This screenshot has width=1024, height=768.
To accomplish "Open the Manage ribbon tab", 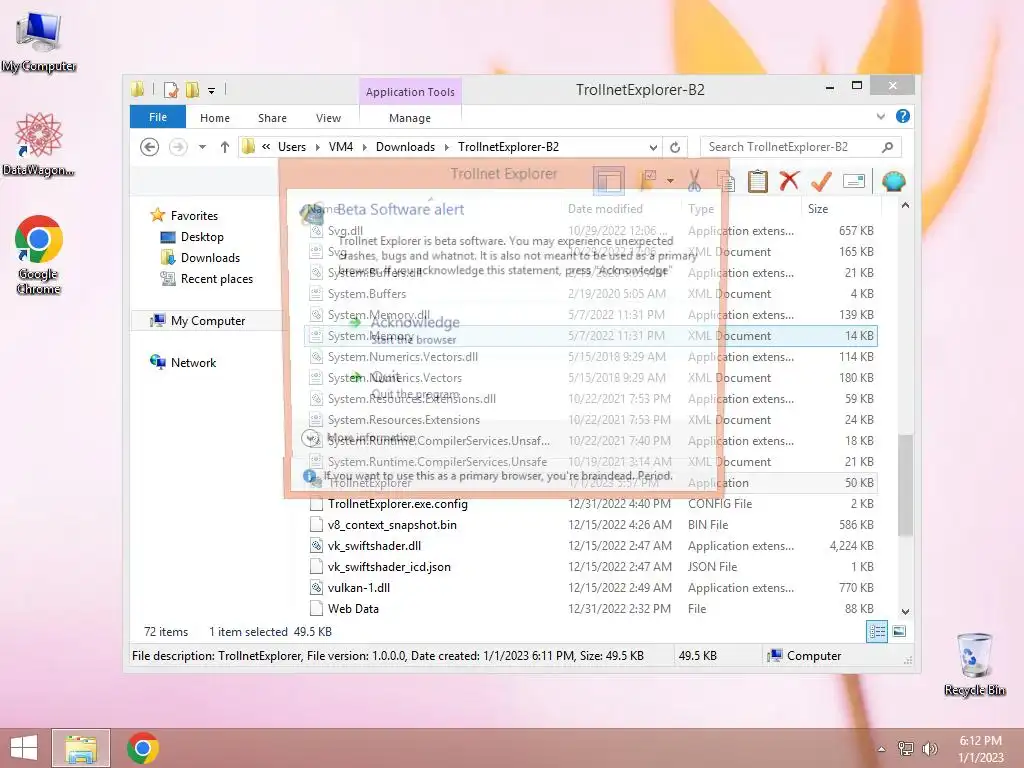I will click(x=409, y=118).
